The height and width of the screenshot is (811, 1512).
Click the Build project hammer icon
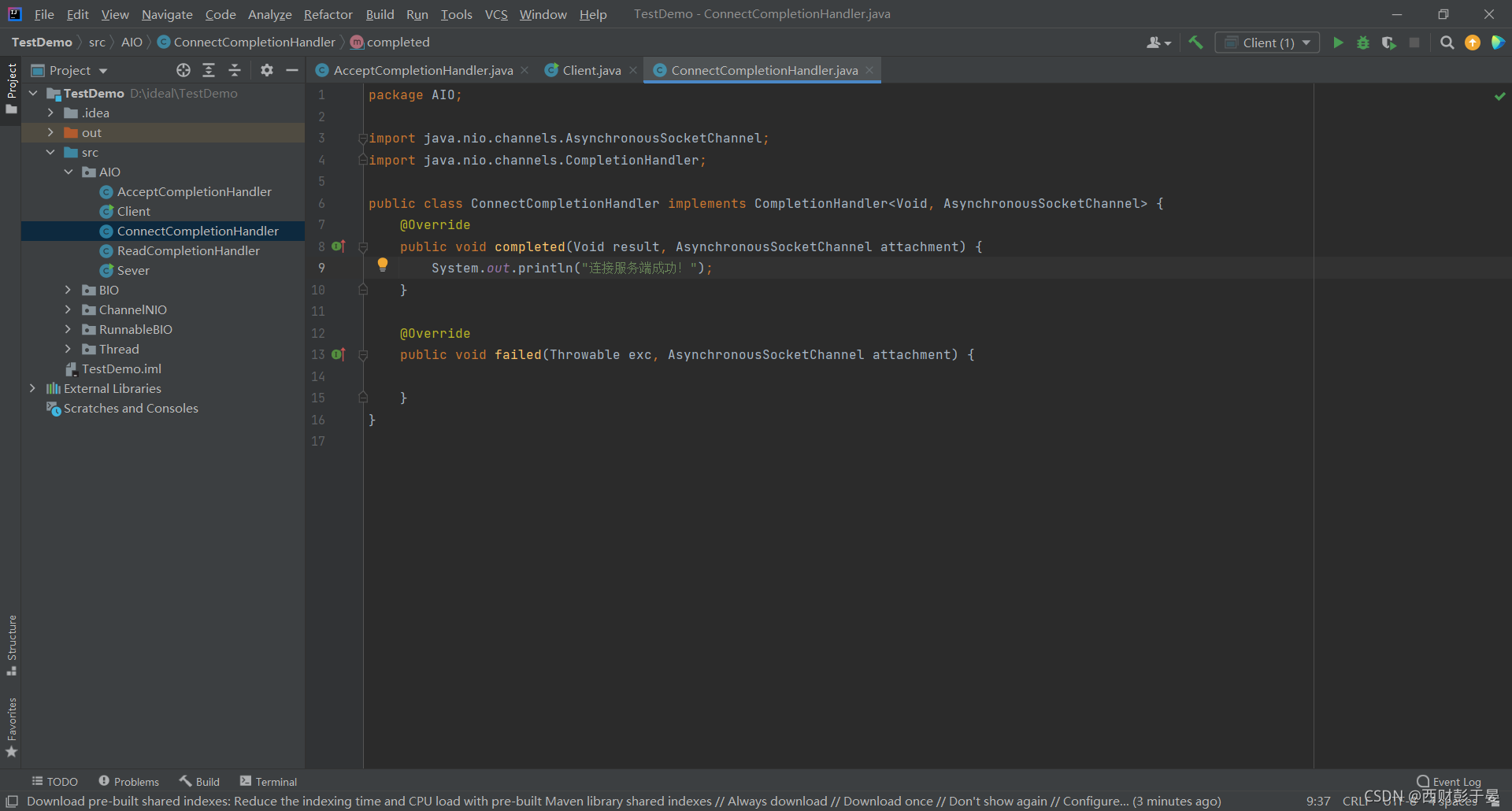click(x=1195, y=43)
